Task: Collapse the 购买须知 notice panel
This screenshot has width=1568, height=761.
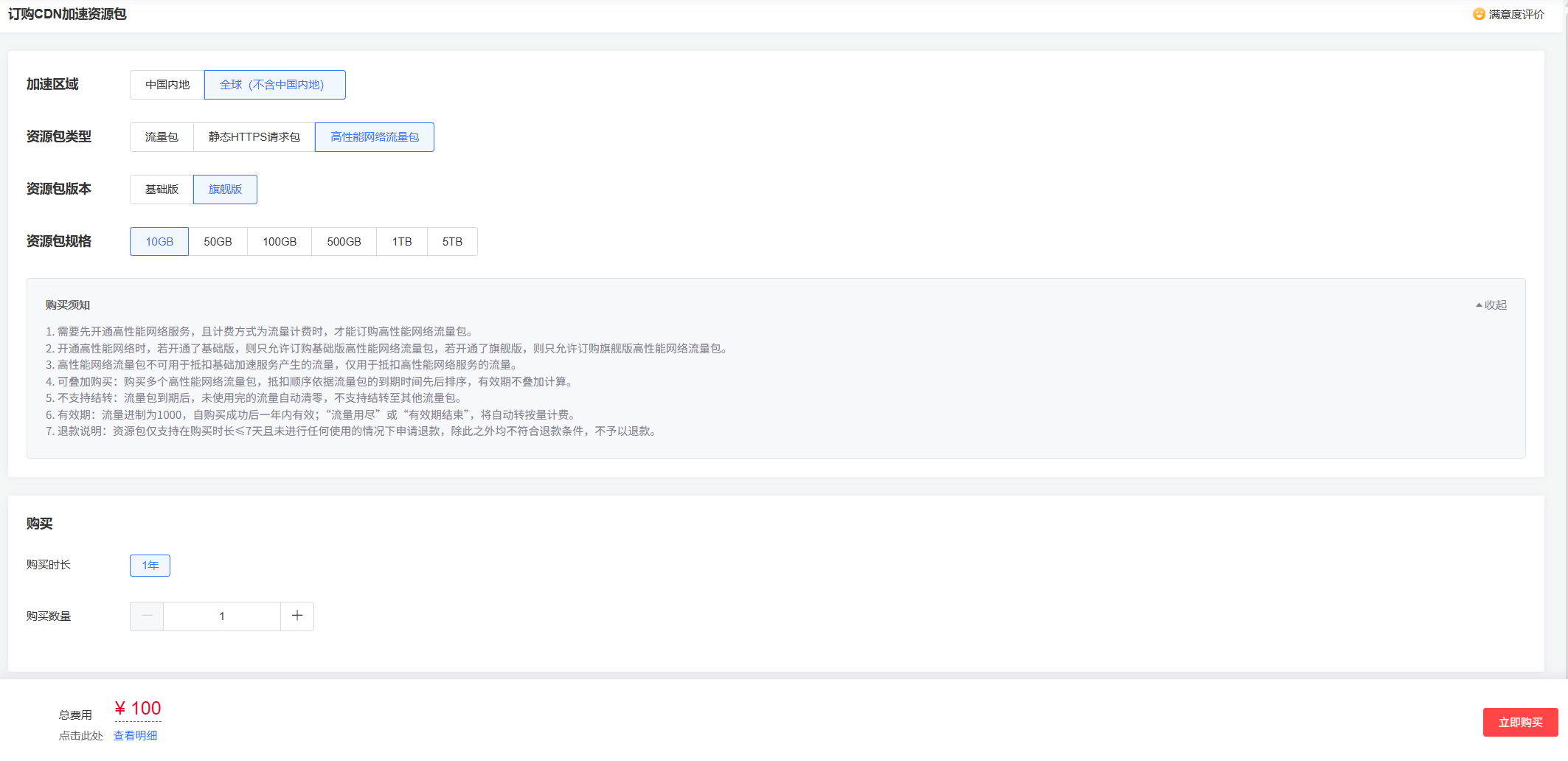Action: 1491,305
